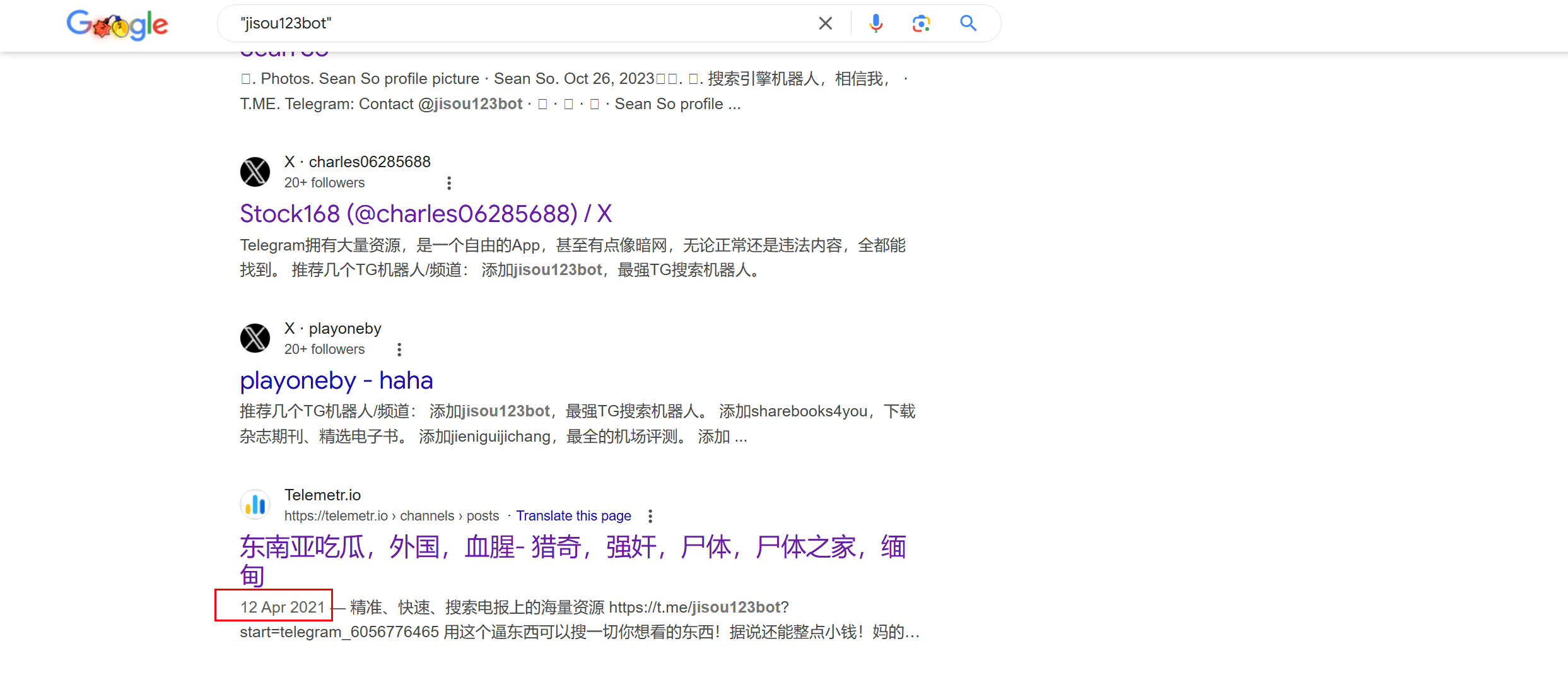The width and height of the screenshot is (1568, 682).
Task: Clear the search query with X
Action: (x=825, y=23)
